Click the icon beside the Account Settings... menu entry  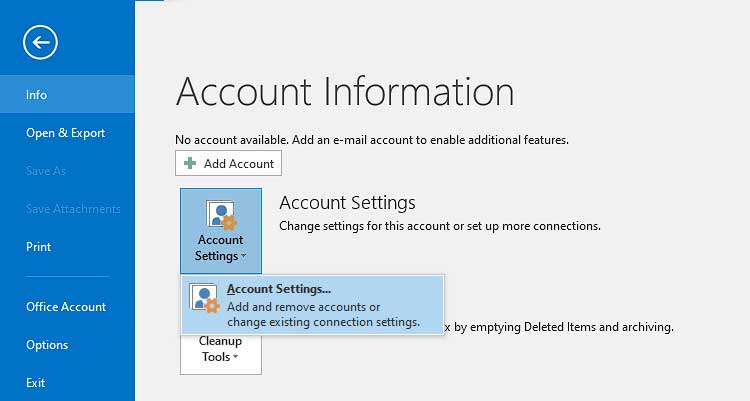coord(205,298)
